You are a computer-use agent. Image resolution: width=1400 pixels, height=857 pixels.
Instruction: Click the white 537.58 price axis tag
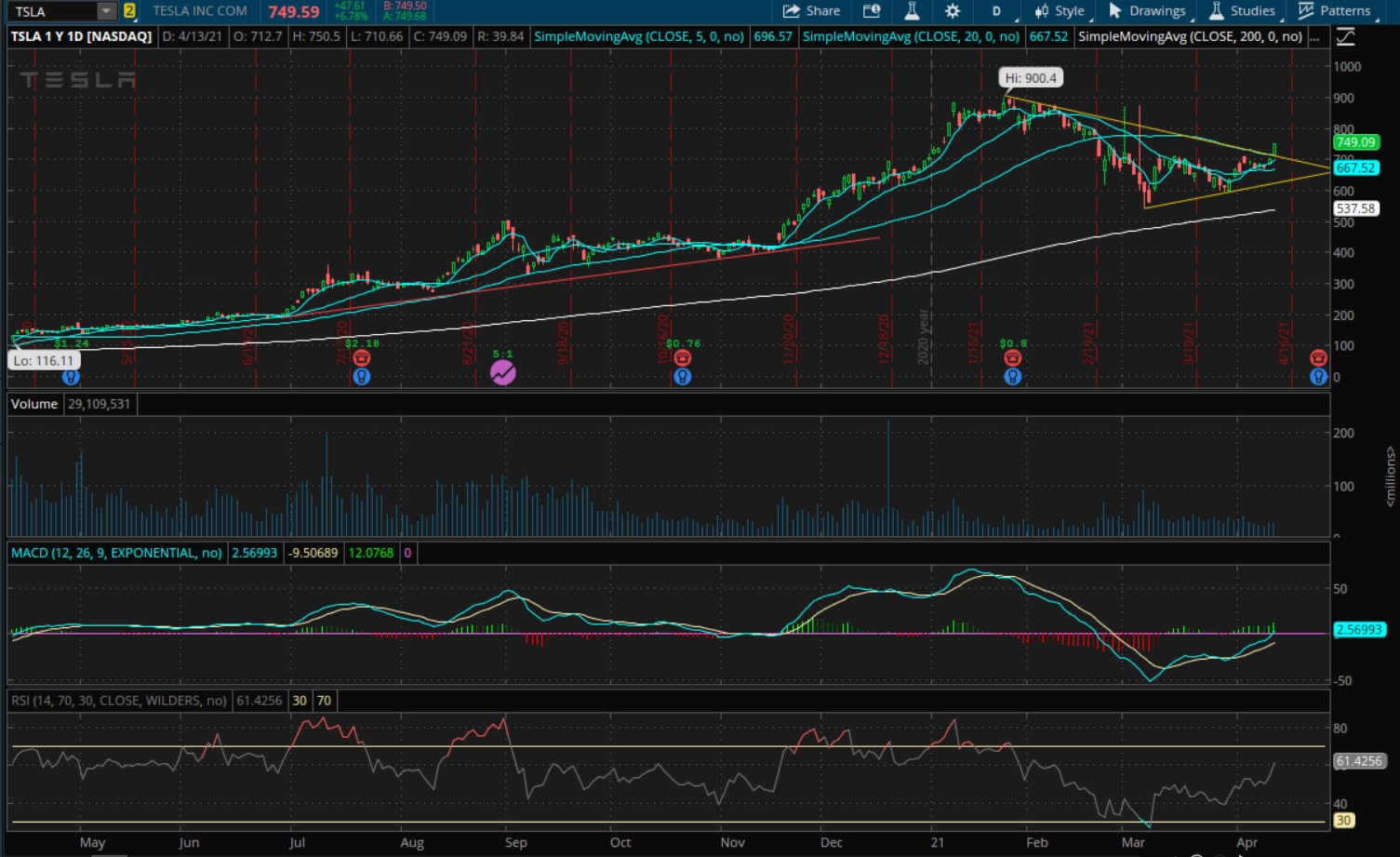[x=1355, y=208]
